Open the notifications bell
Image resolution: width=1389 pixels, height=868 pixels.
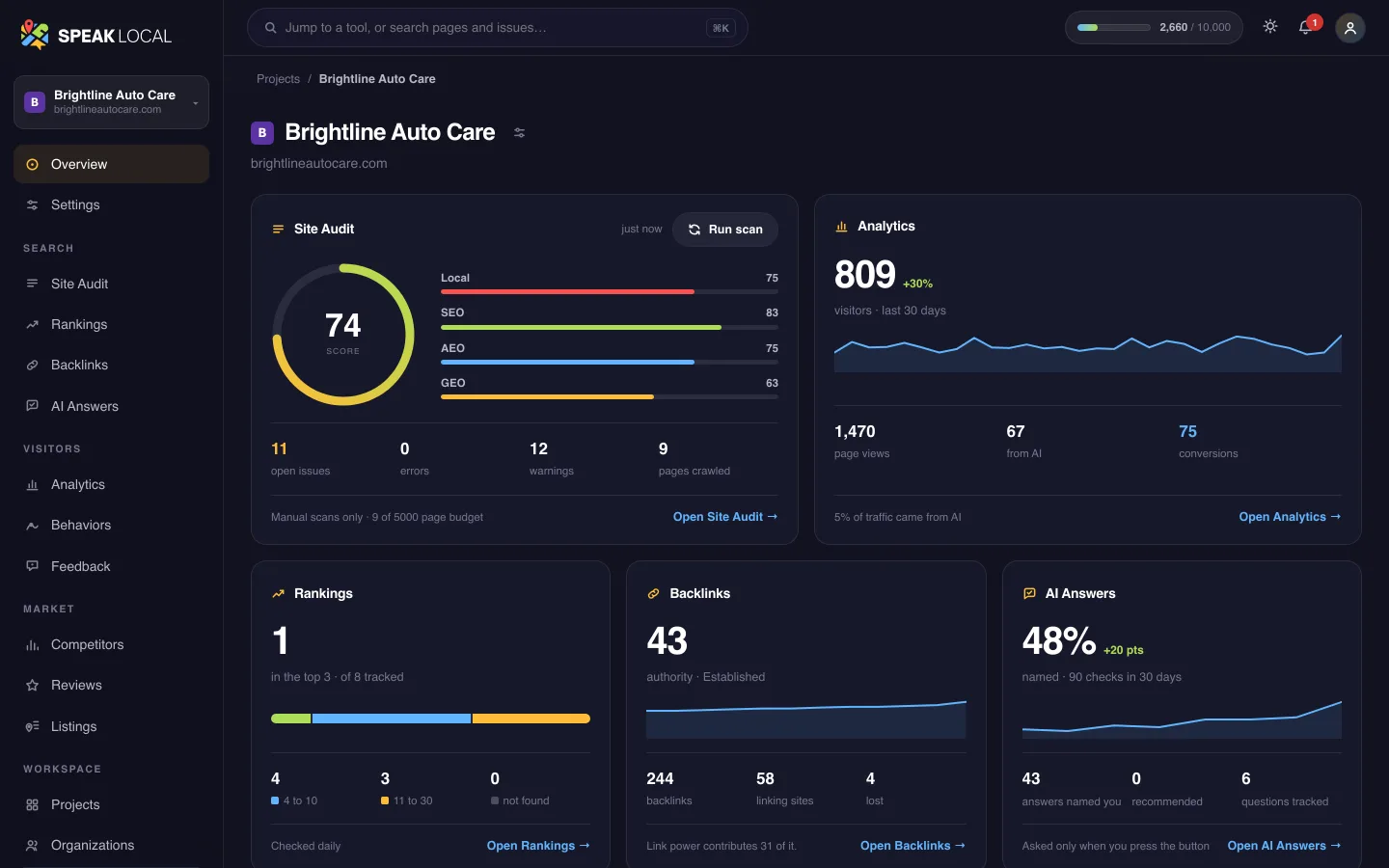[1306, 27]
